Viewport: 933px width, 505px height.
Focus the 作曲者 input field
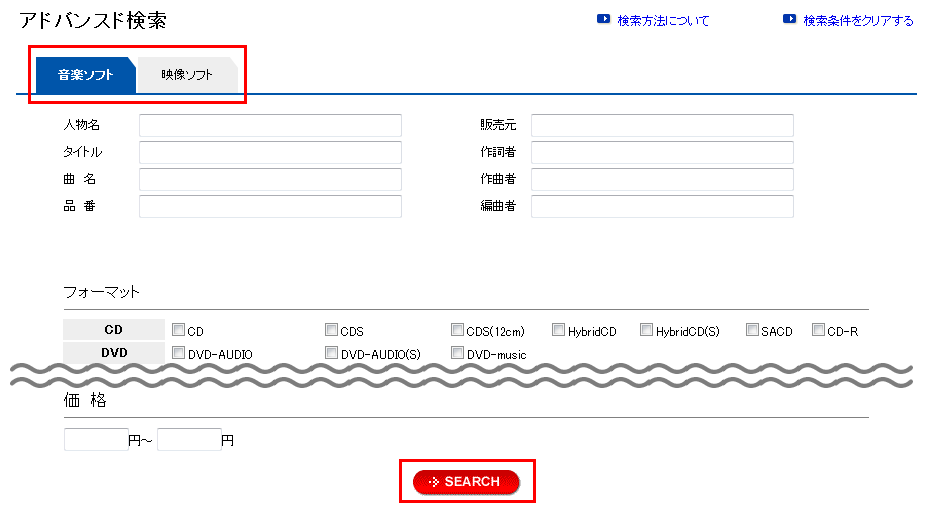[662, 179]
